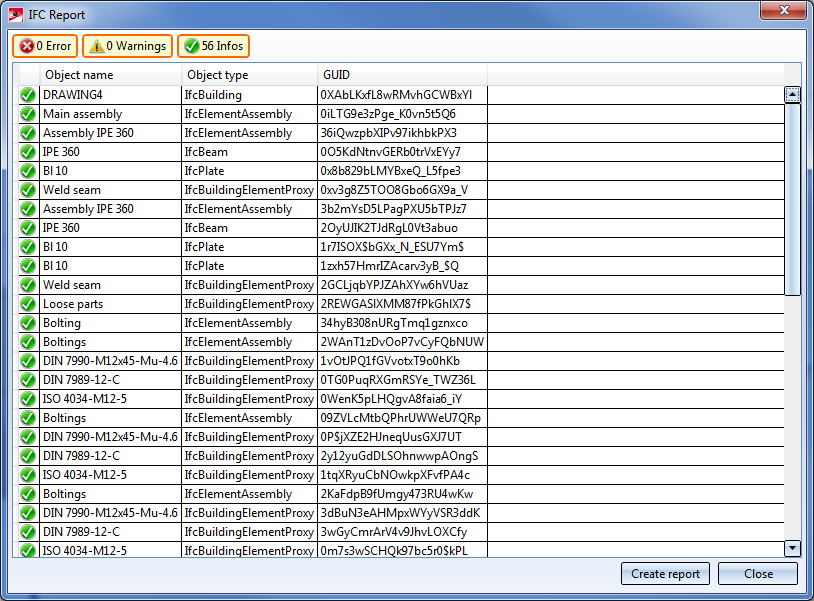
Task: Click the scrollbar up arrow
Action: (792, 94)
